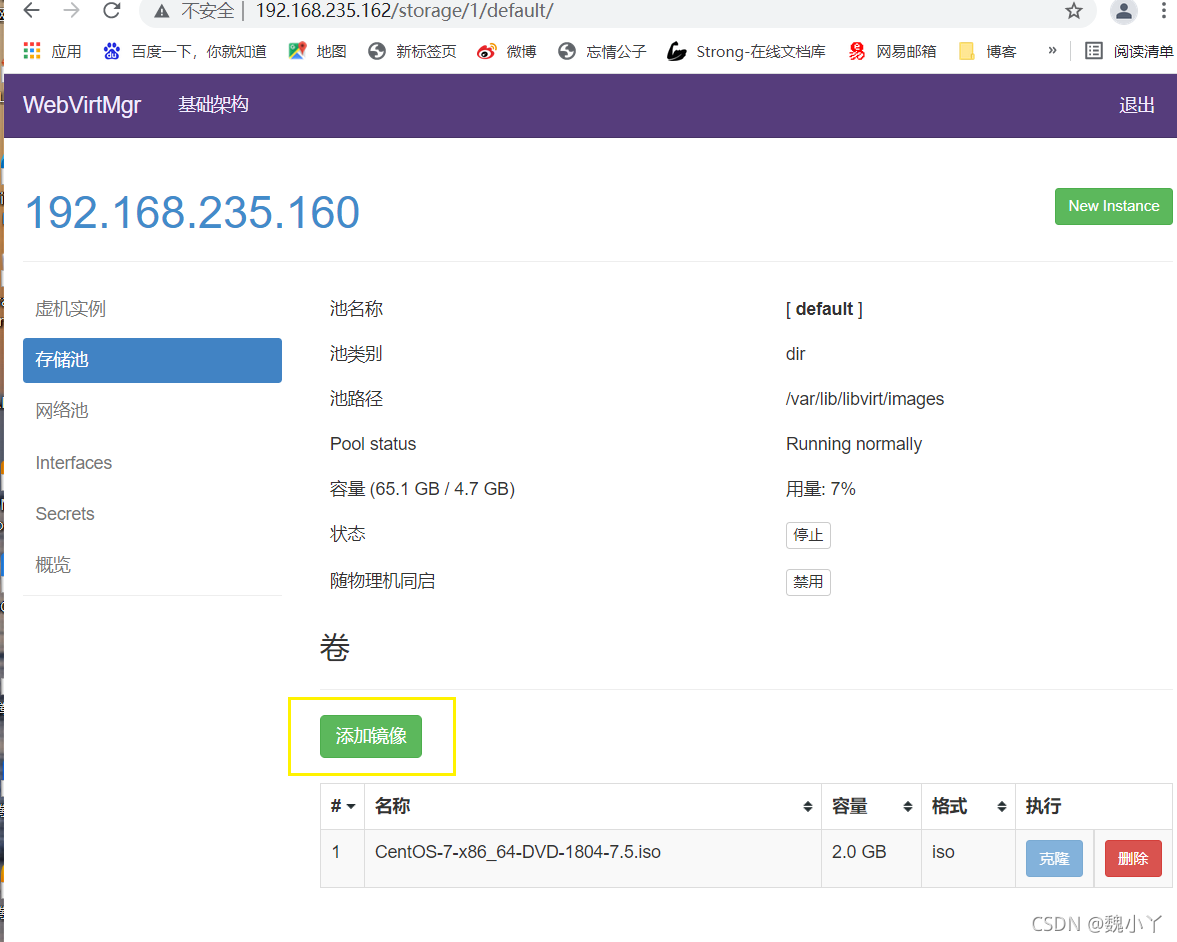This screenshot has height=942, width=1177.
Task: Open the 概览 sidebar item
Action: tap(152, 564)
